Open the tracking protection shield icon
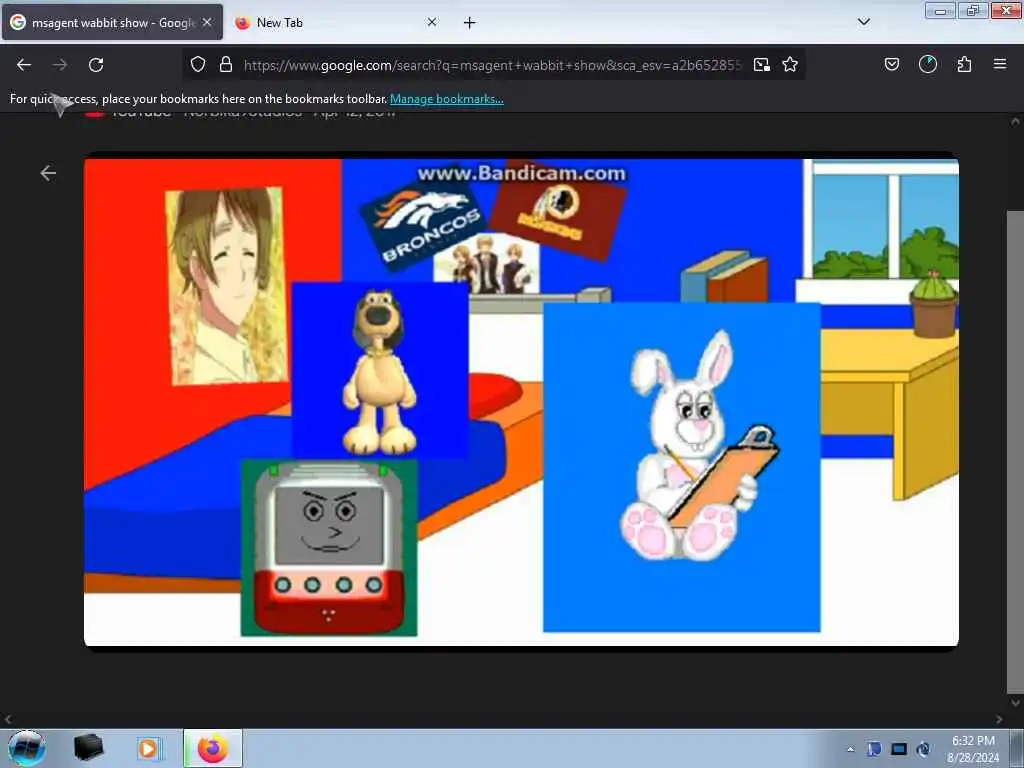1024x768 pixels. [x=198, y=65]
